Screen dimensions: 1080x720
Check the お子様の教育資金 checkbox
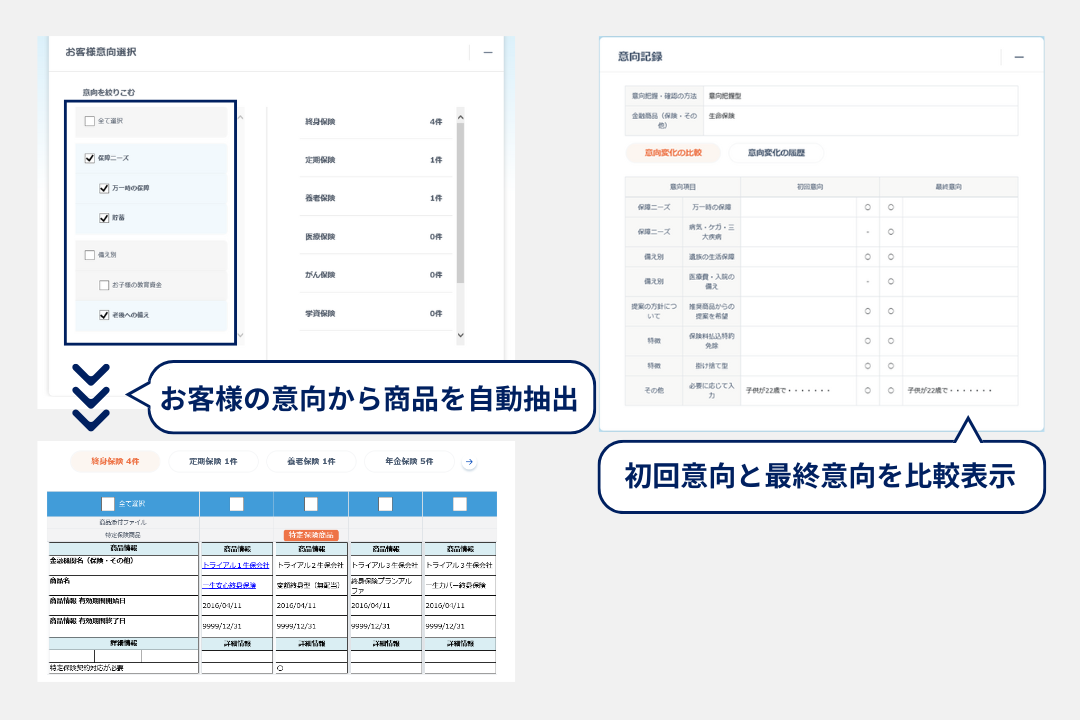point(104,285)
